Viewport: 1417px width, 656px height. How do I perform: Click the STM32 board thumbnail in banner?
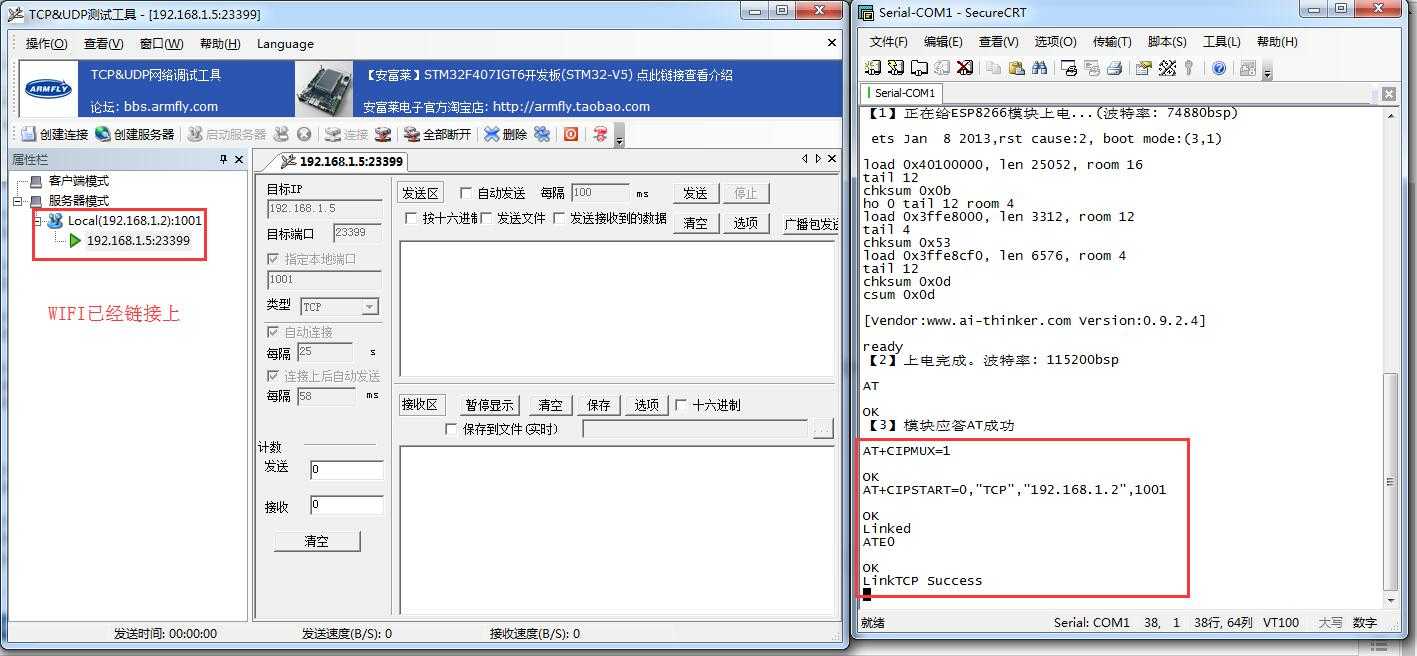(x=324, y=90)
